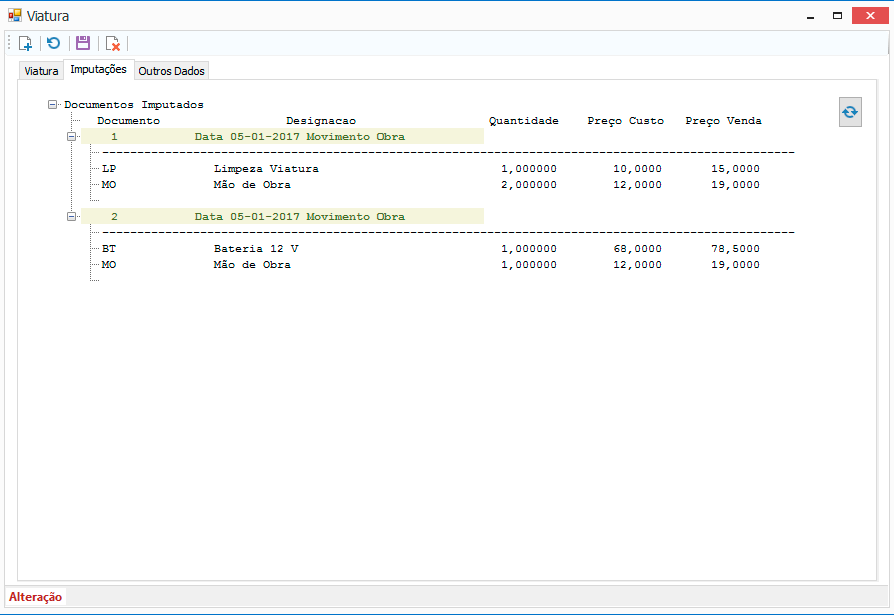Select the Imputações tab
This screenshot has width=894, height=615.
click(99, 69)
